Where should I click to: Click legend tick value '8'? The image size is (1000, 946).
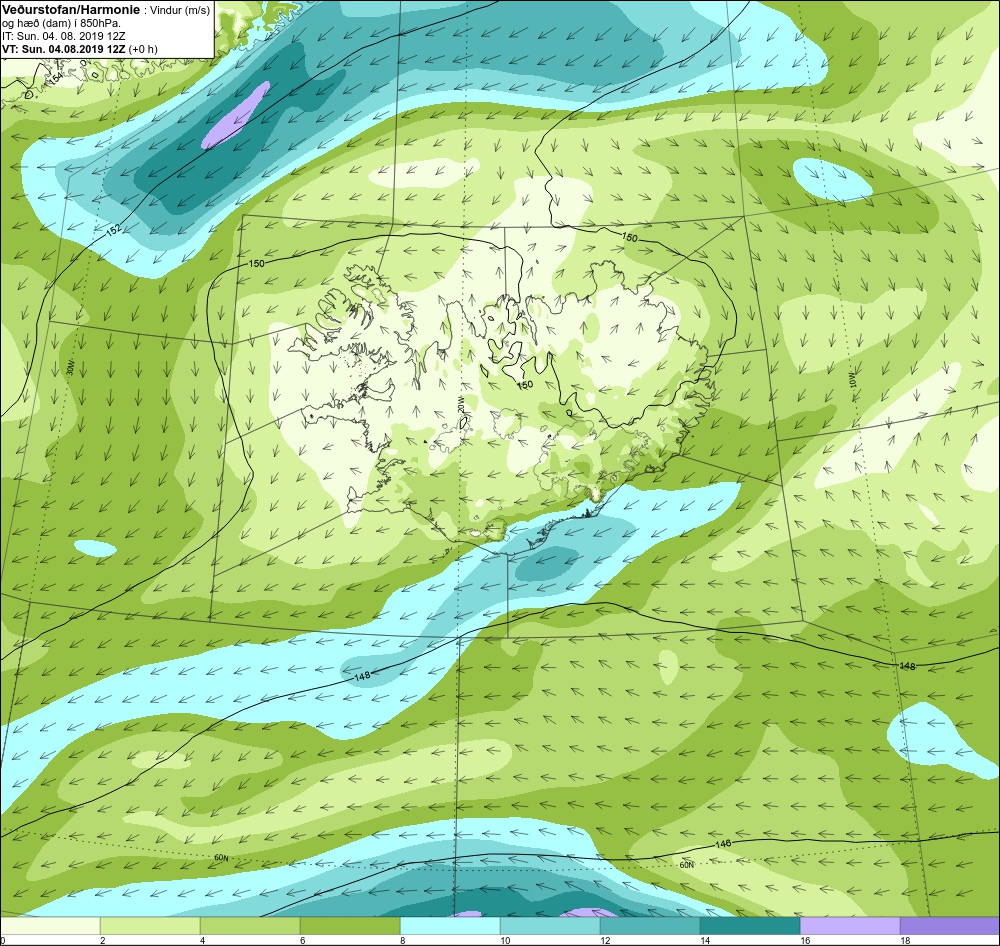point(402,940)
